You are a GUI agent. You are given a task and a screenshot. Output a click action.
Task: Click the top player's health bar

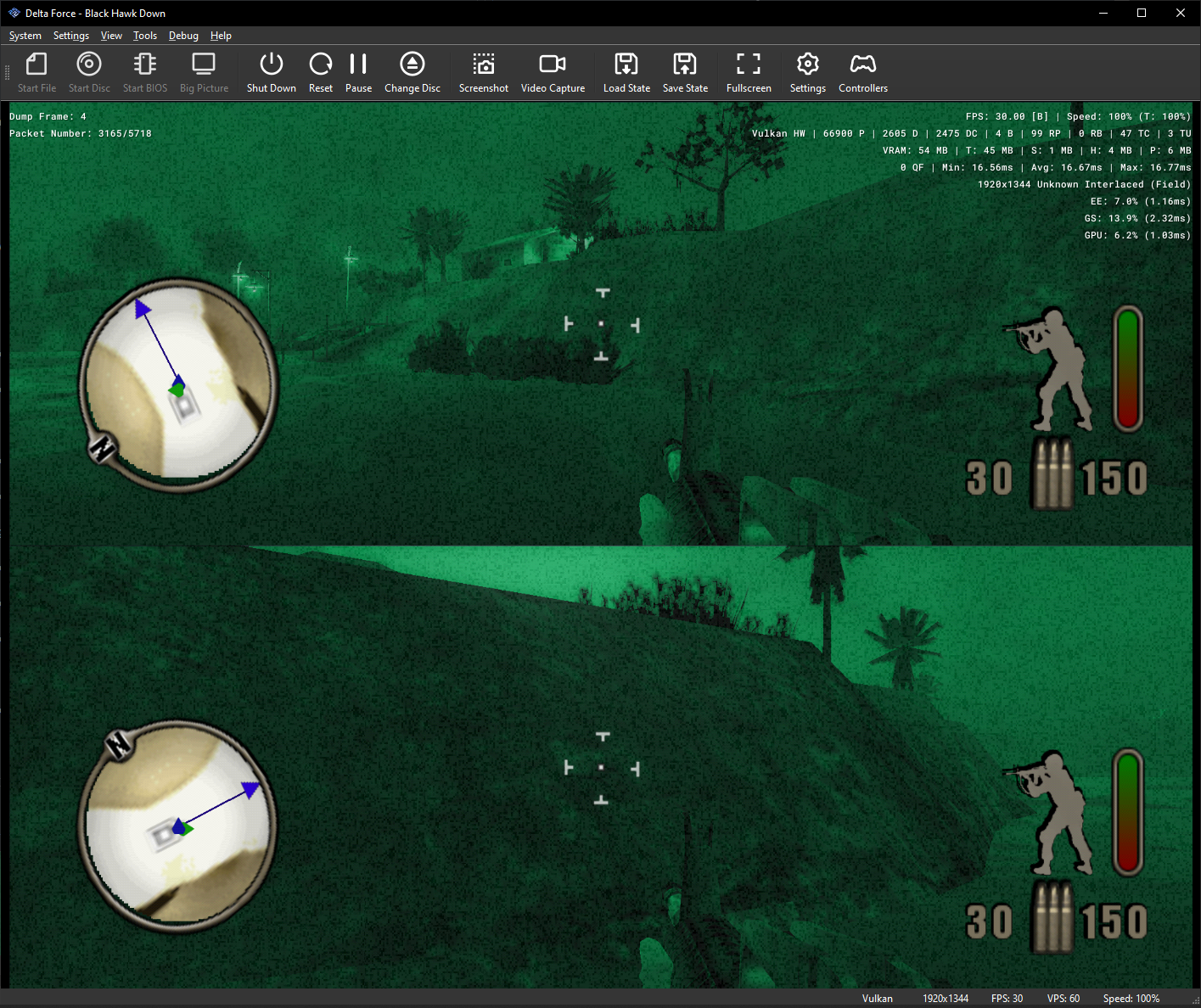click(x=1128, y=369)
